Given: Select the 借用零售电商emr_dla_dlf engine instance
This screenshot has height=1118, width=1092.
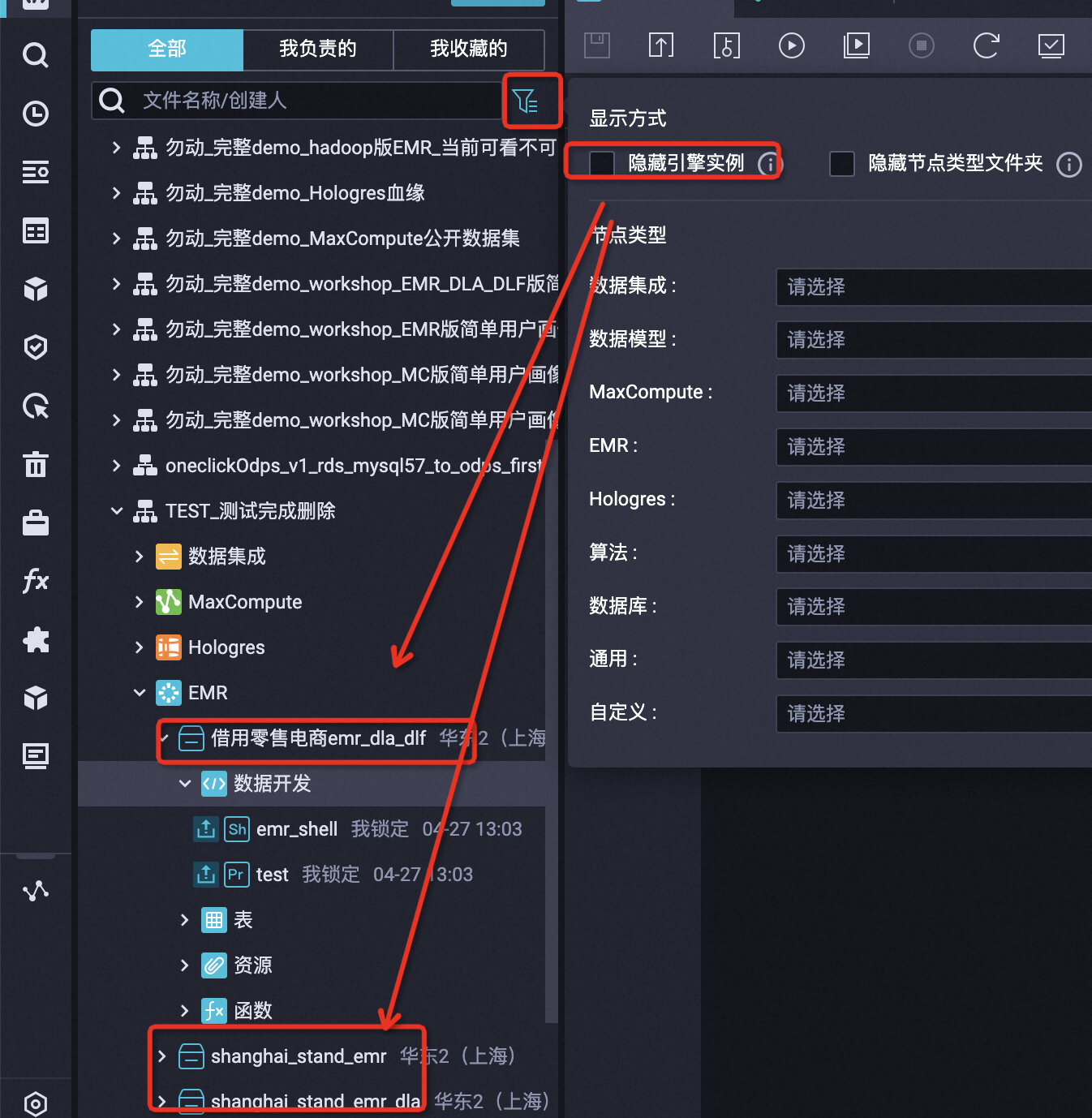Looking at the screenshot, I should (318, 738).
